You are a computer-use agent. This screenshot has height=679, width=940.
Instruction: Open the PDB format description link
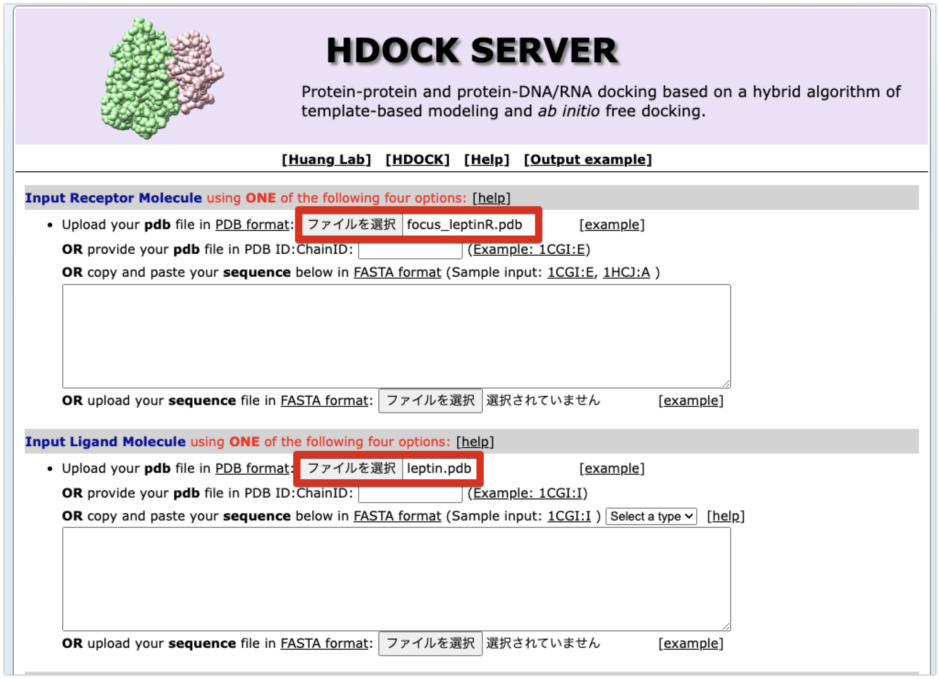(x=252, y=224)
